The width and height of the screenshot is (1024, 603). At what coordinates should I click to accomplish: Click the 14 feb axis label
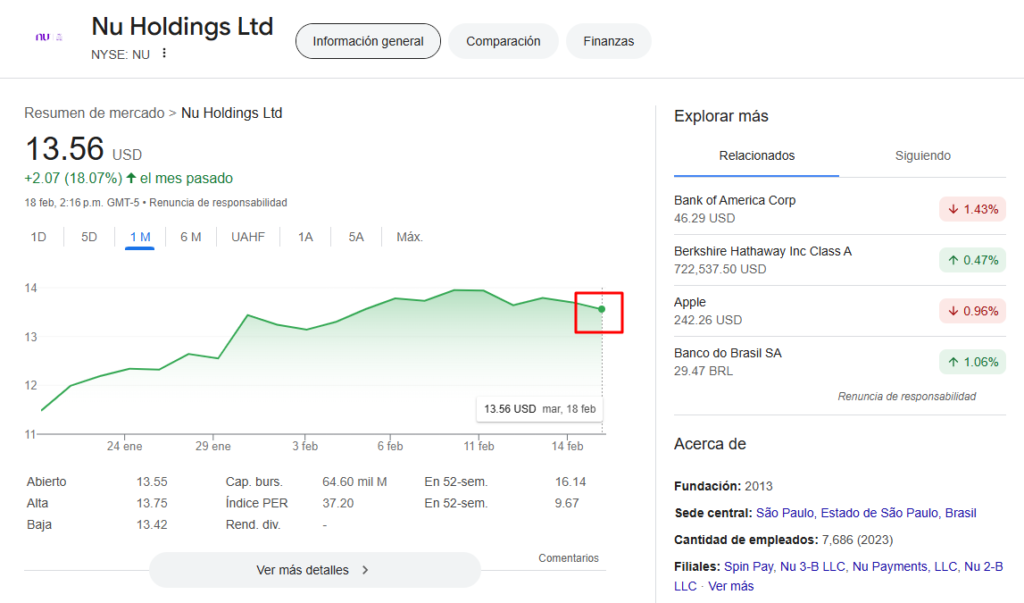point(568,446)
